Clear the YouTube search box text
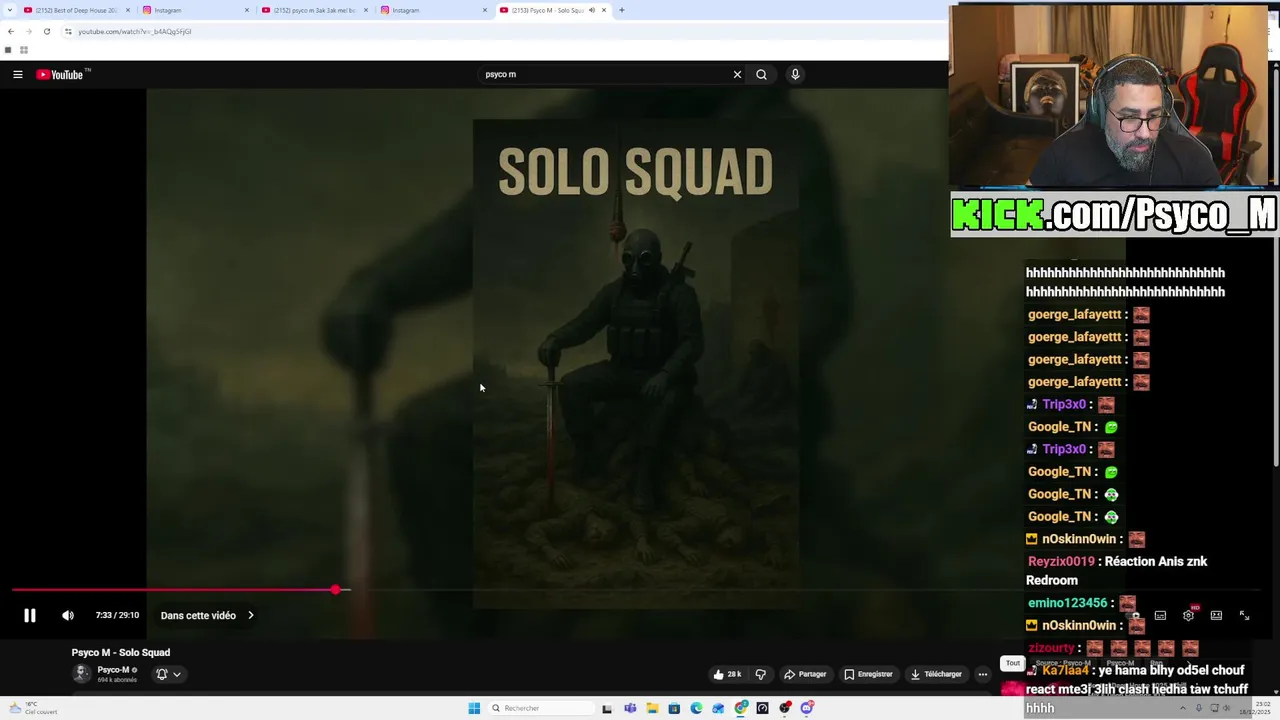Screen dimensions: 1280x720 point(737,74)
